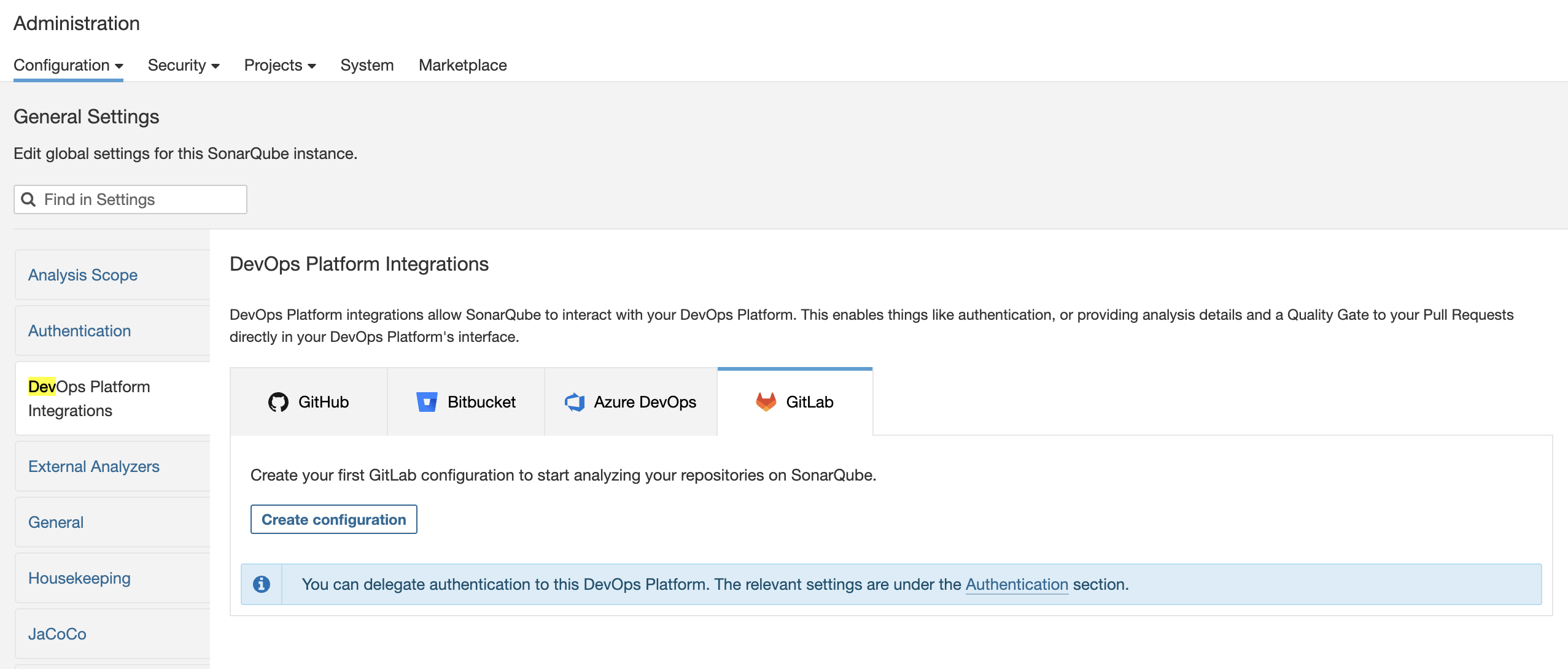This screenshot has width=1568, height=669.
Task: Select JaCoCo in the settings sidebar
Action: click(57, 633)
